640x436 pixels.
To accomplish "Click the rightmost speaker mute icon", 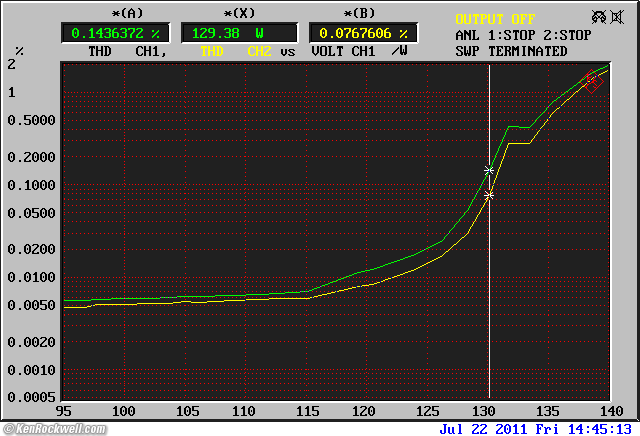I will pyautogui.click(x=619, y=17).
